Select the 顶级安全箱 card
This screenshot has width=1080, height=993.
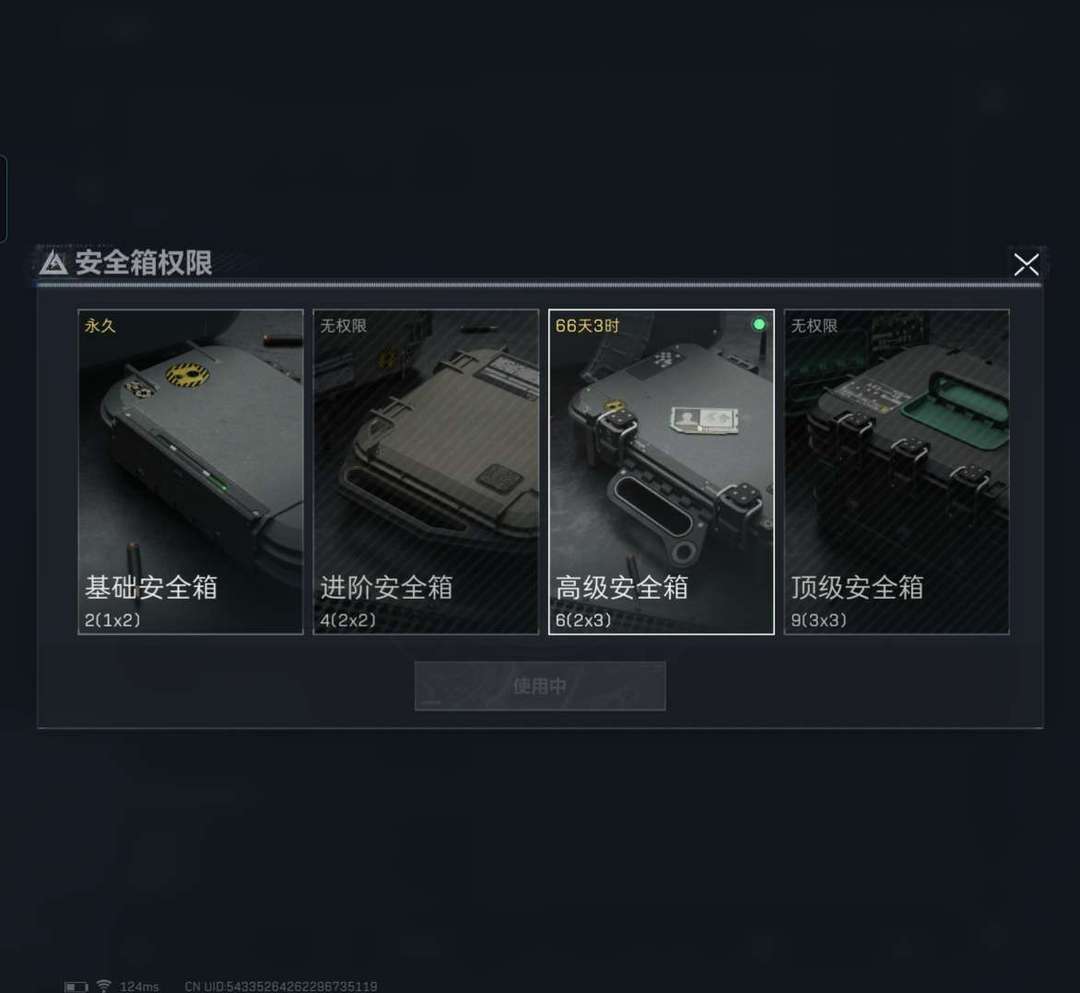pos(897,472)
